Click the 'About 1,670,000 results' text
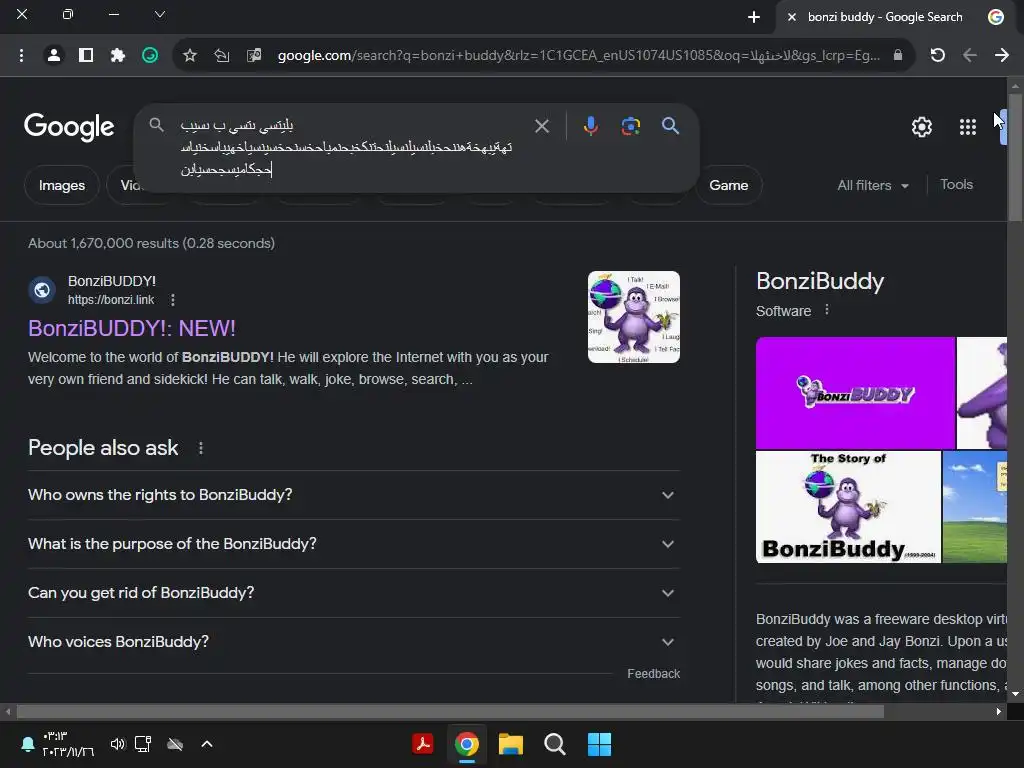This screenshot has height=768, width=1024. pos(152,243)
